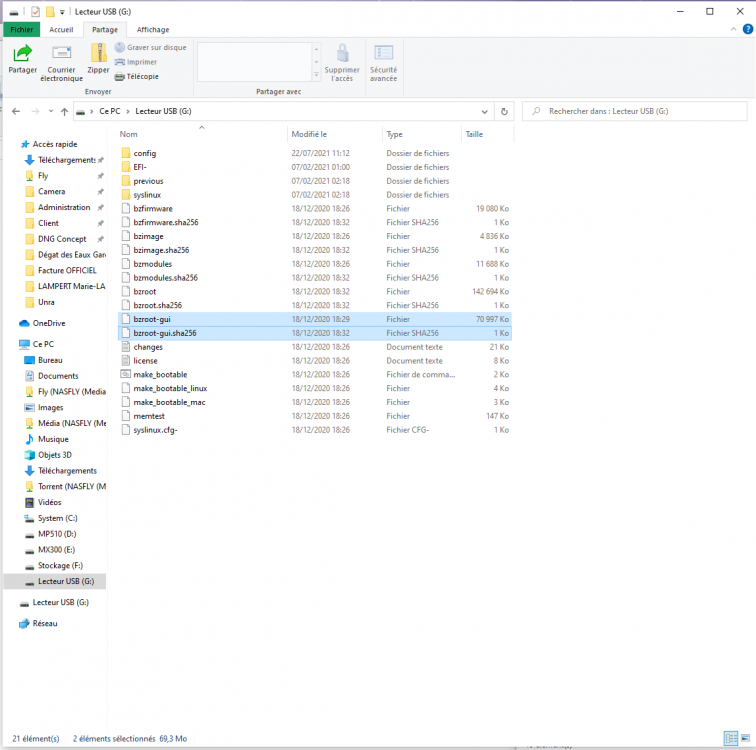Viewport: 756px width, 750px height.
Task: Select the bzroot-gui file
Action: [315, 319]
